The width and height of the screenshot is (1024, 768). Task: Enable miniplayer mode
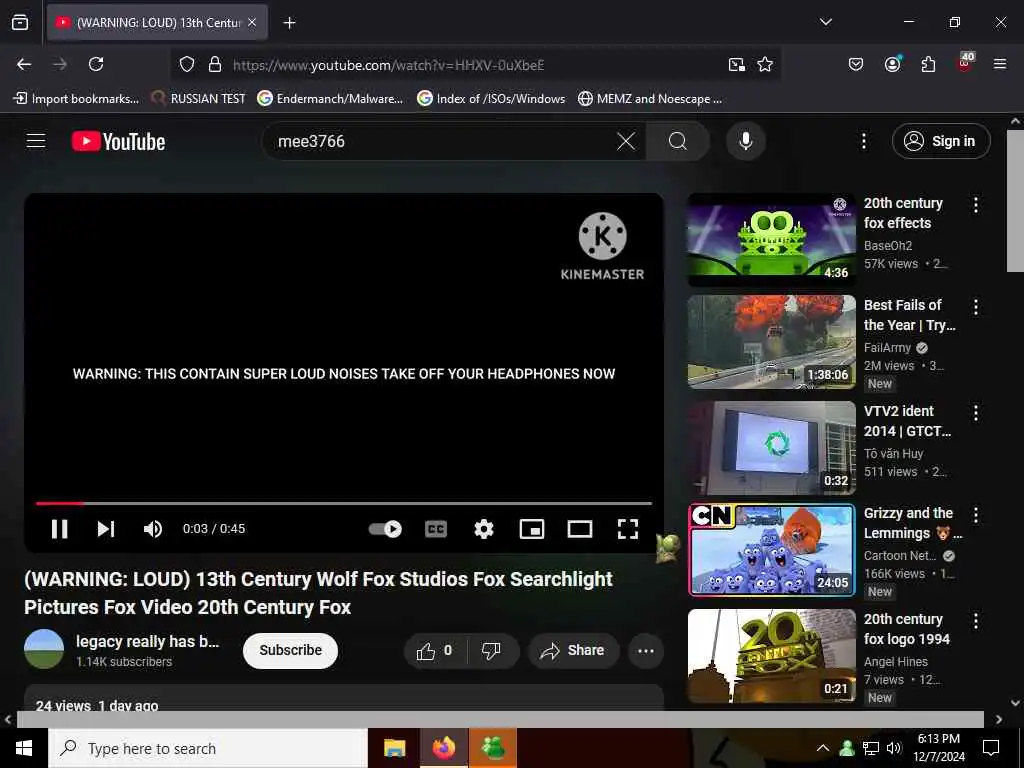coord(532,528)
